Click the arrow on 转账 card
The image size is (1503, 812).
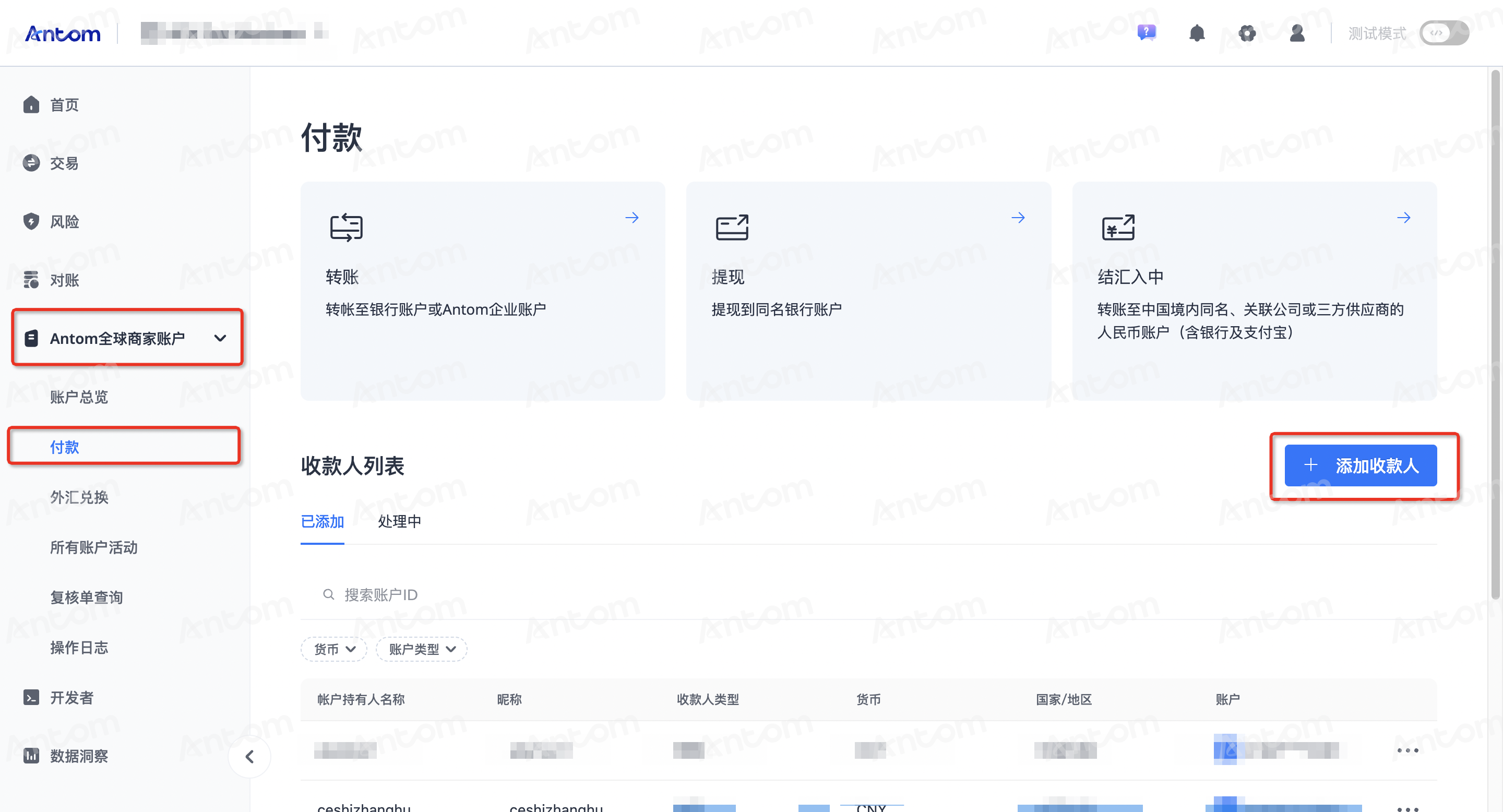tap(632, 218)
